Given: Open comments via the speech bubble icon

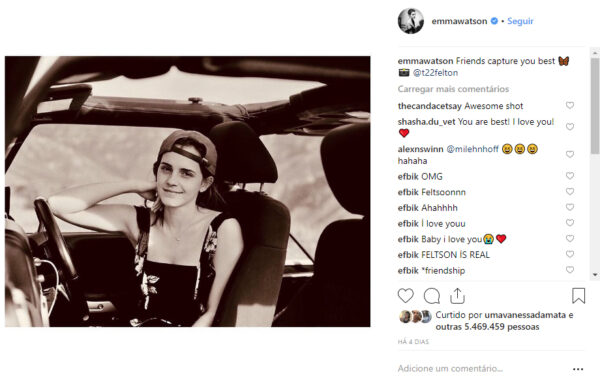Looking at the screenshot, I should [x=432, y=296].
